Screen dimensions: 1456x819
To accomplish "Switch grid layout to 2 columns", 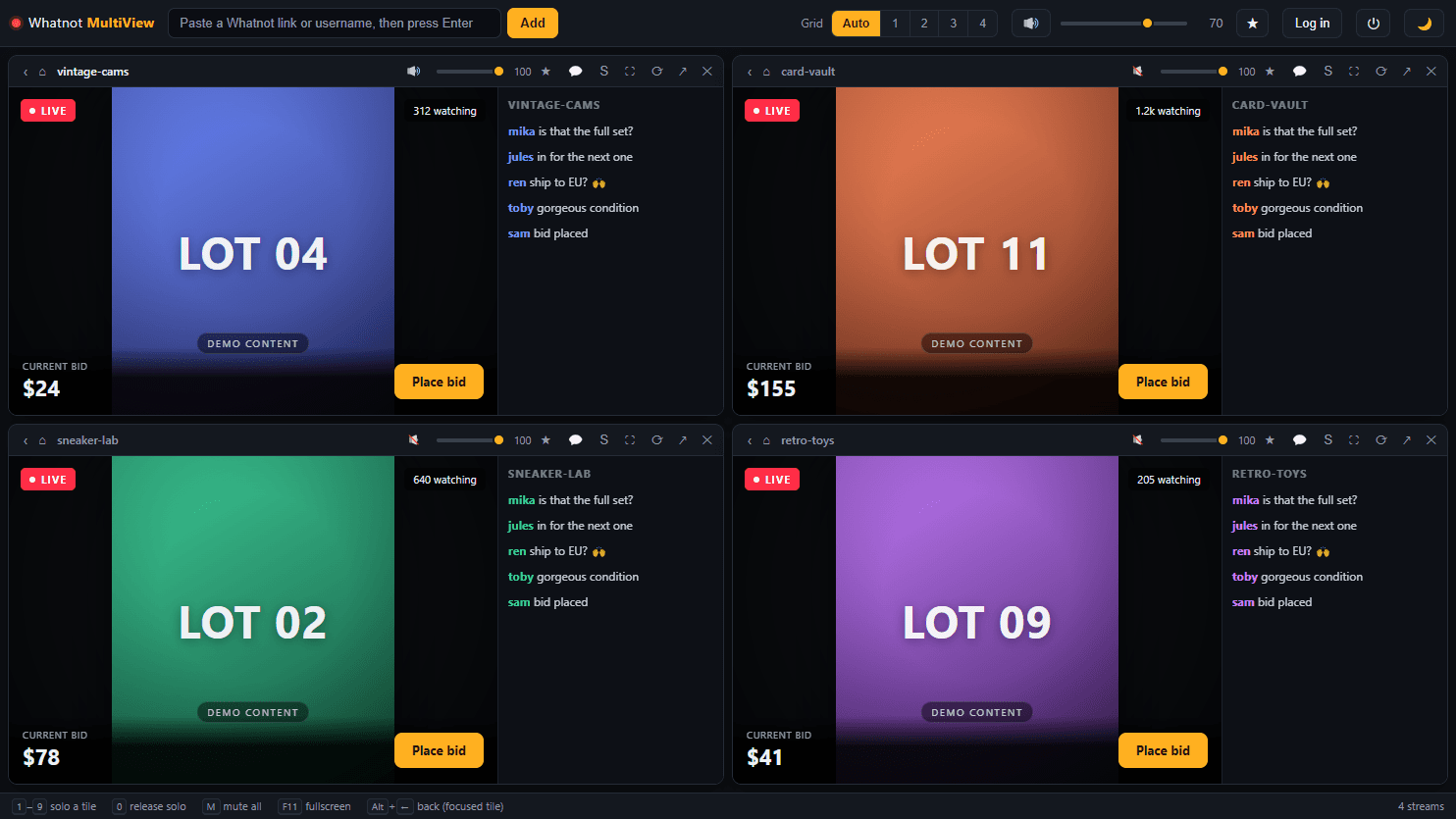I will [x=924, y=24].
